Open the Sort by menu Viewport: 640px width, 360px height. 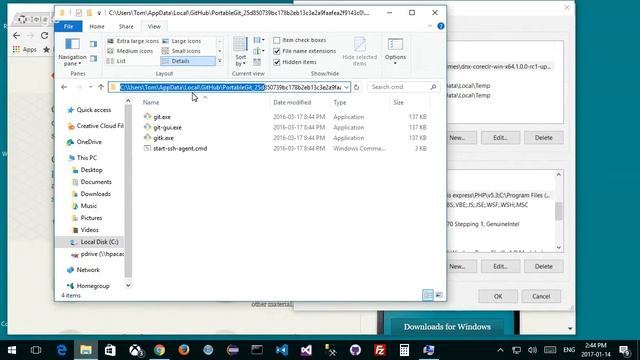(240, 51)
